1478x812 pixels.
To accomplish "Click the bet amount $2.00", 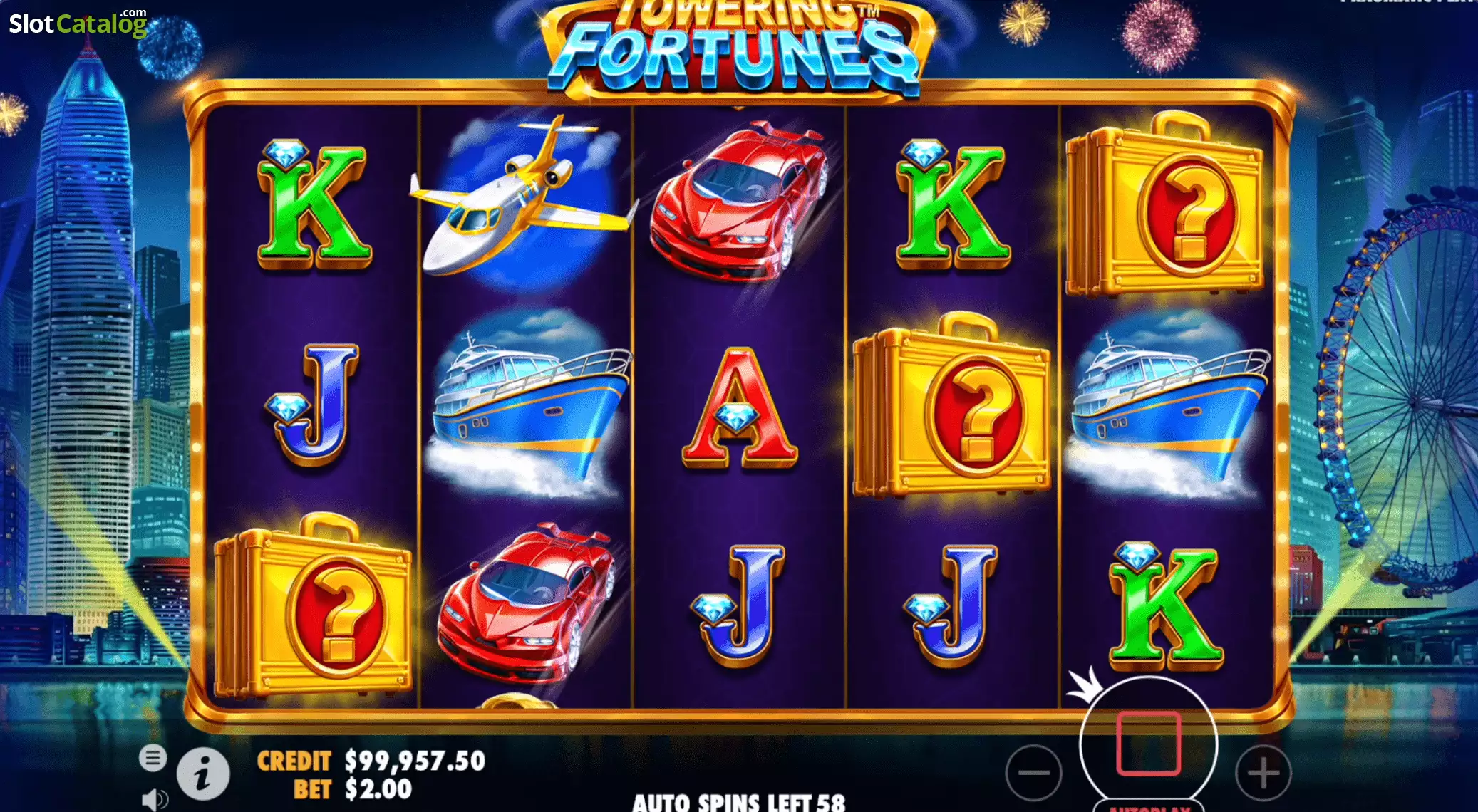I will click(x=378, y=789).
